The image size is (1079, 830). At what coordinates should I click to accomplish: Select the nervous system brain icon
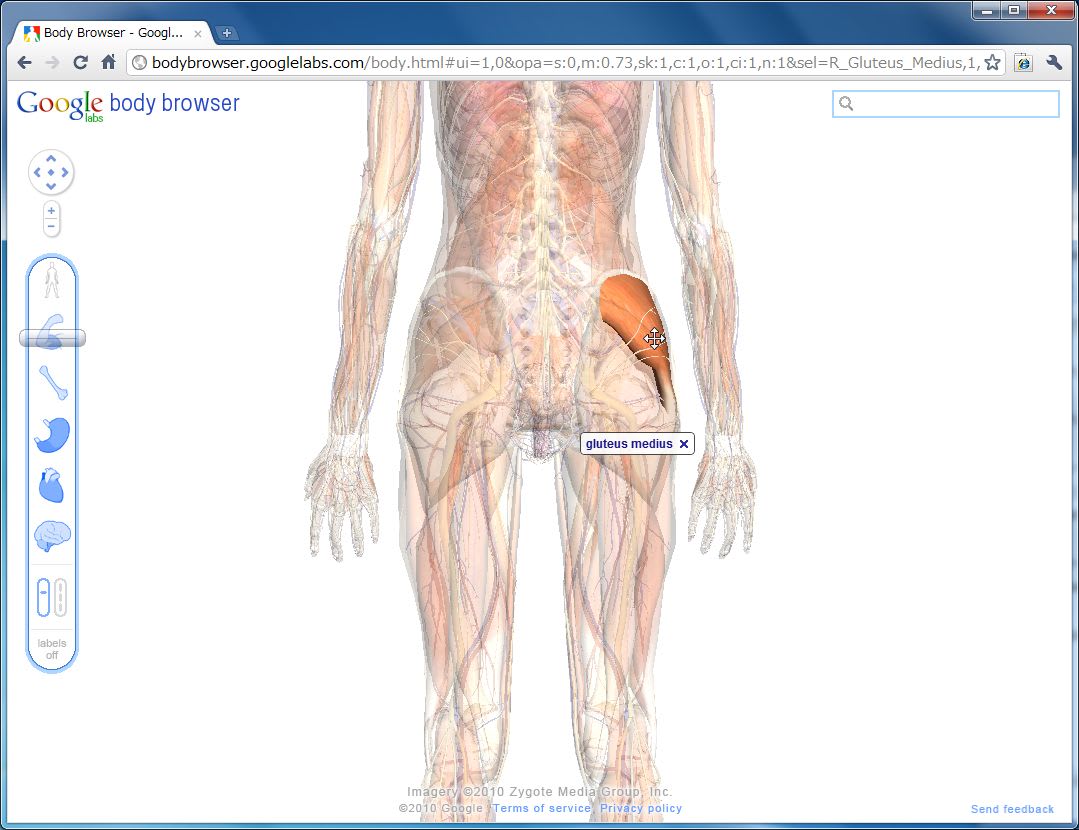tap(52, 537)
